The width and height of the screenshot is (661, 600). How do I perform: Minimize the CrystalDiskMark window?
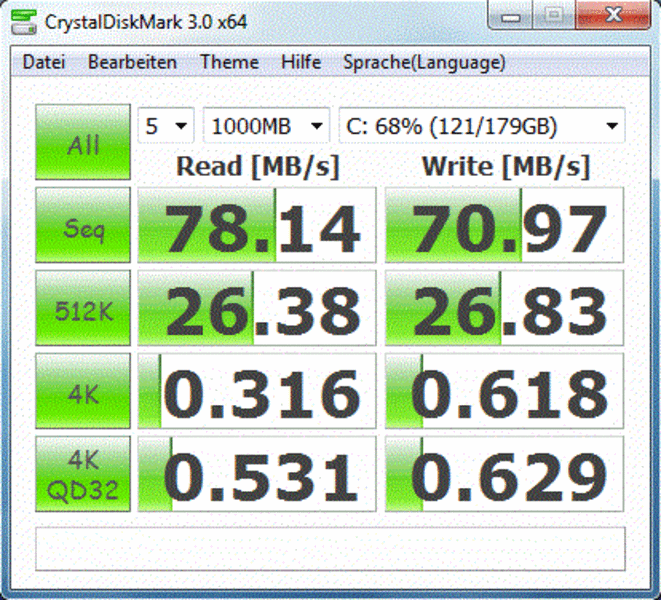pyautogui.click(x=510, y=16)
